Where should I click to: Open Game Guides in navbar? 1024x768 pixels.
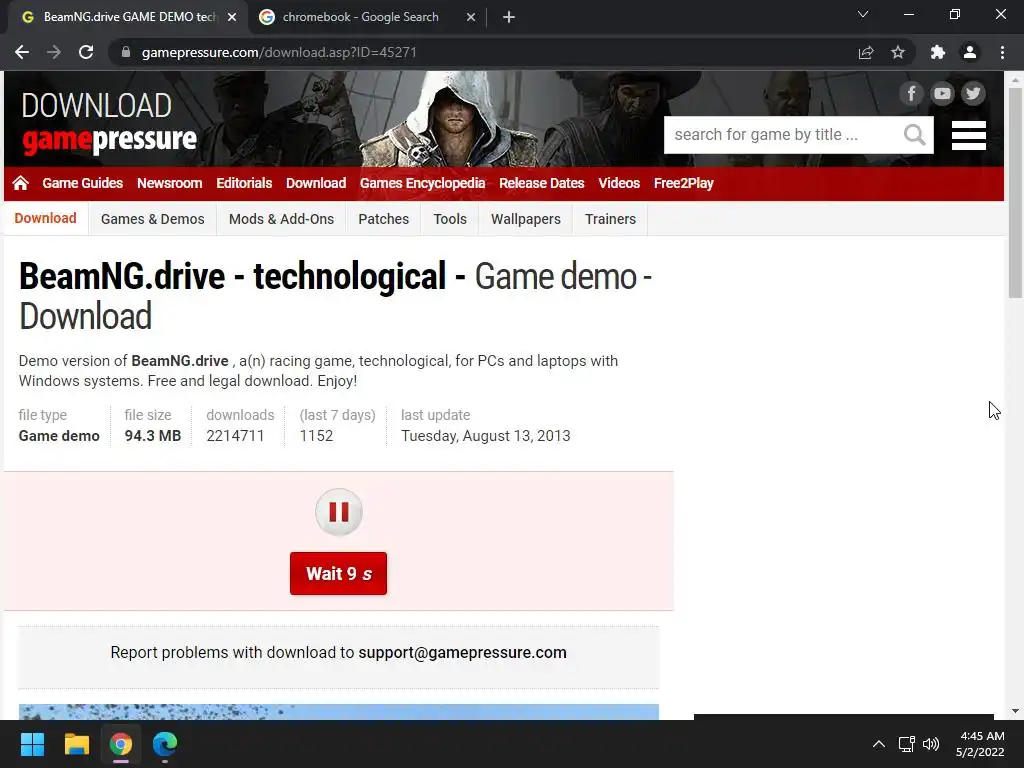[82, 184]
